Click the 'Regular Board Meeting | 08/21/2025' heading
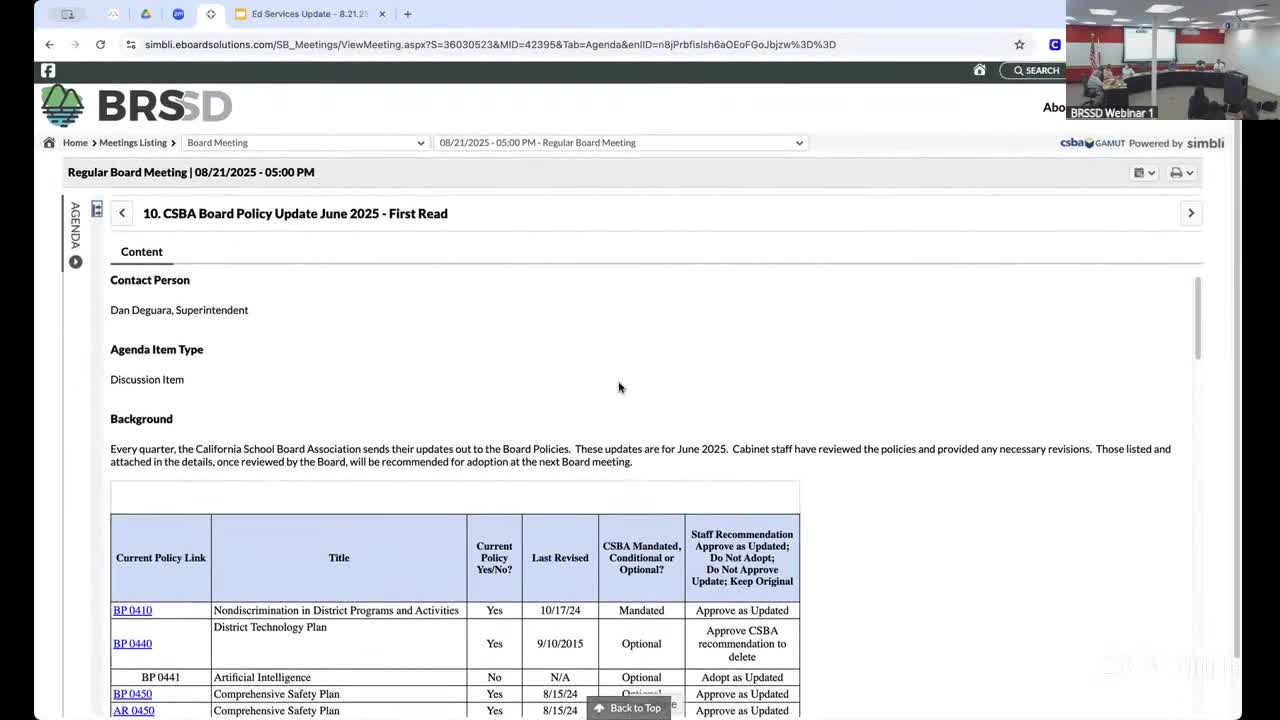1280x720 pixels. pos(191,172)
